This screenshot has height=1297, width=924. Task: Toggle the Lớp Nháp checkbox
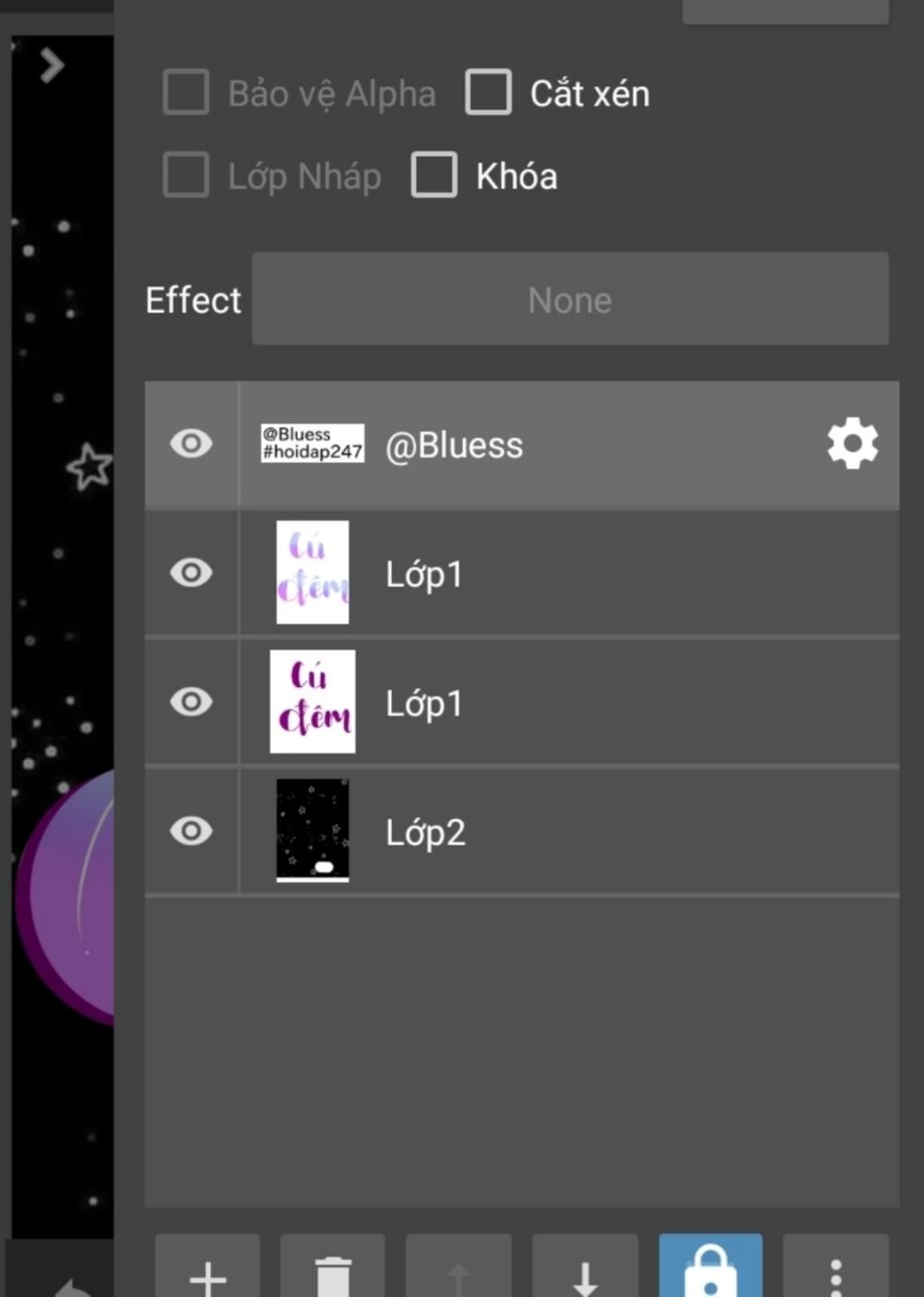[x=186, y=174]
